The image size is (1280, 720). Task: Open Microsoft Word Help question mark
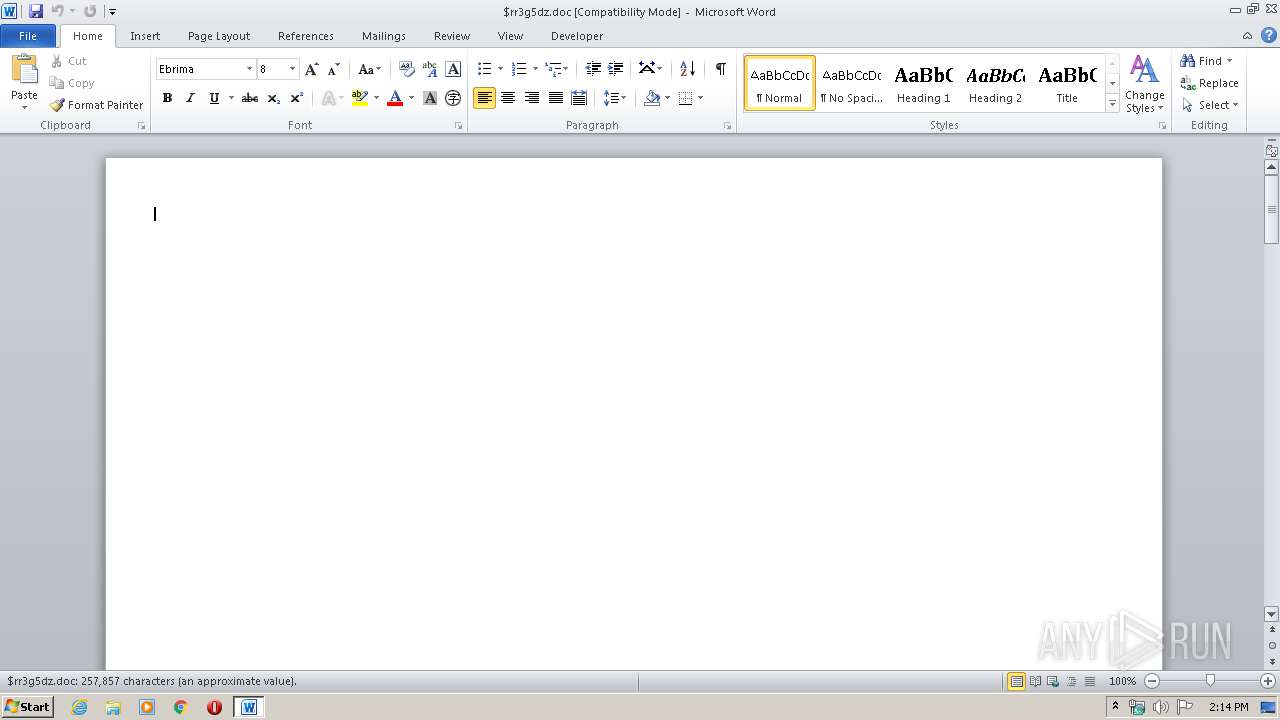(1269, 35)
